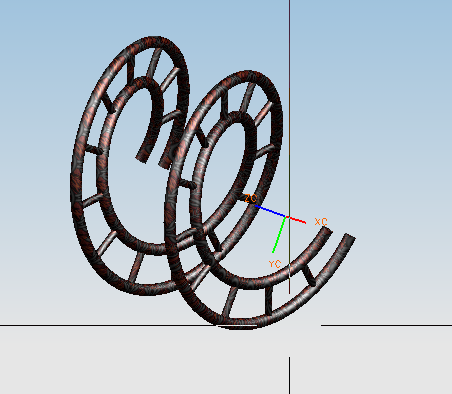Select the YC axis label
Viewport: 452px width, 394px height.
[x=275, y=264]
